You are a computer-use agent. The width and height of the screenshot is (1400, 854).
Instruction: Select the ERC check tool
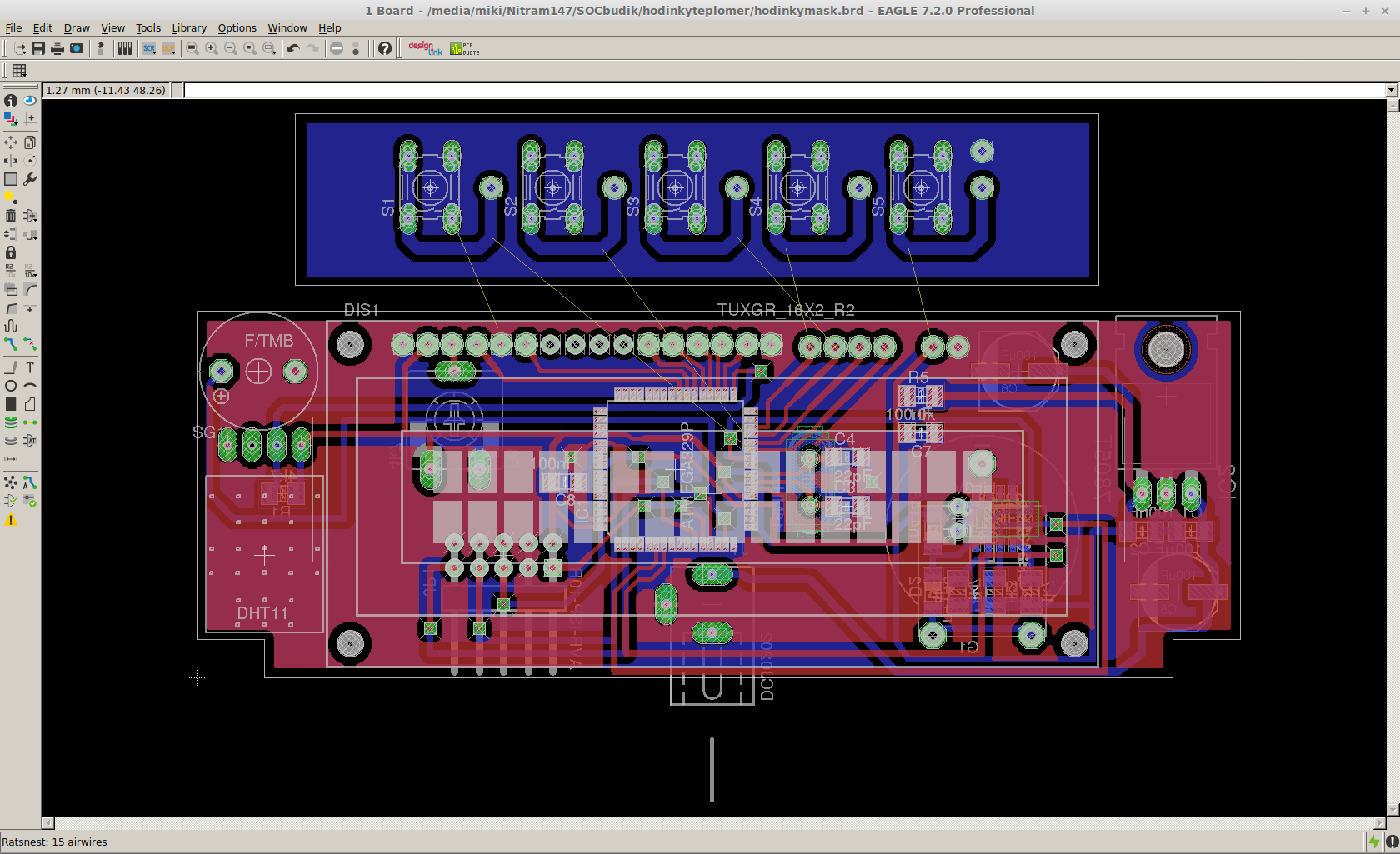point(11,501)
